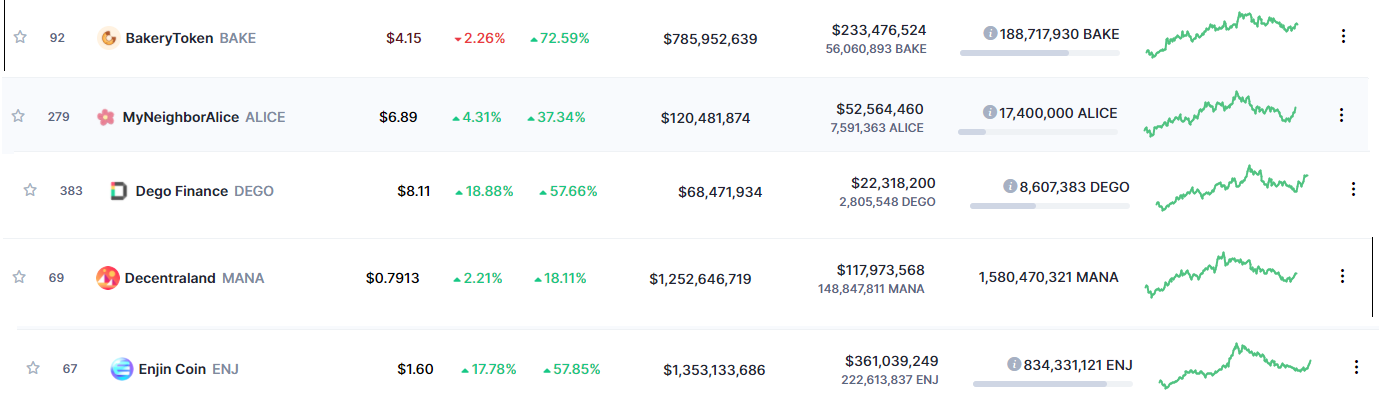This screenshot has height=414, width=1379.
Task: Click Dego Finance 24h volume $22,318,200
Action: 893,183
